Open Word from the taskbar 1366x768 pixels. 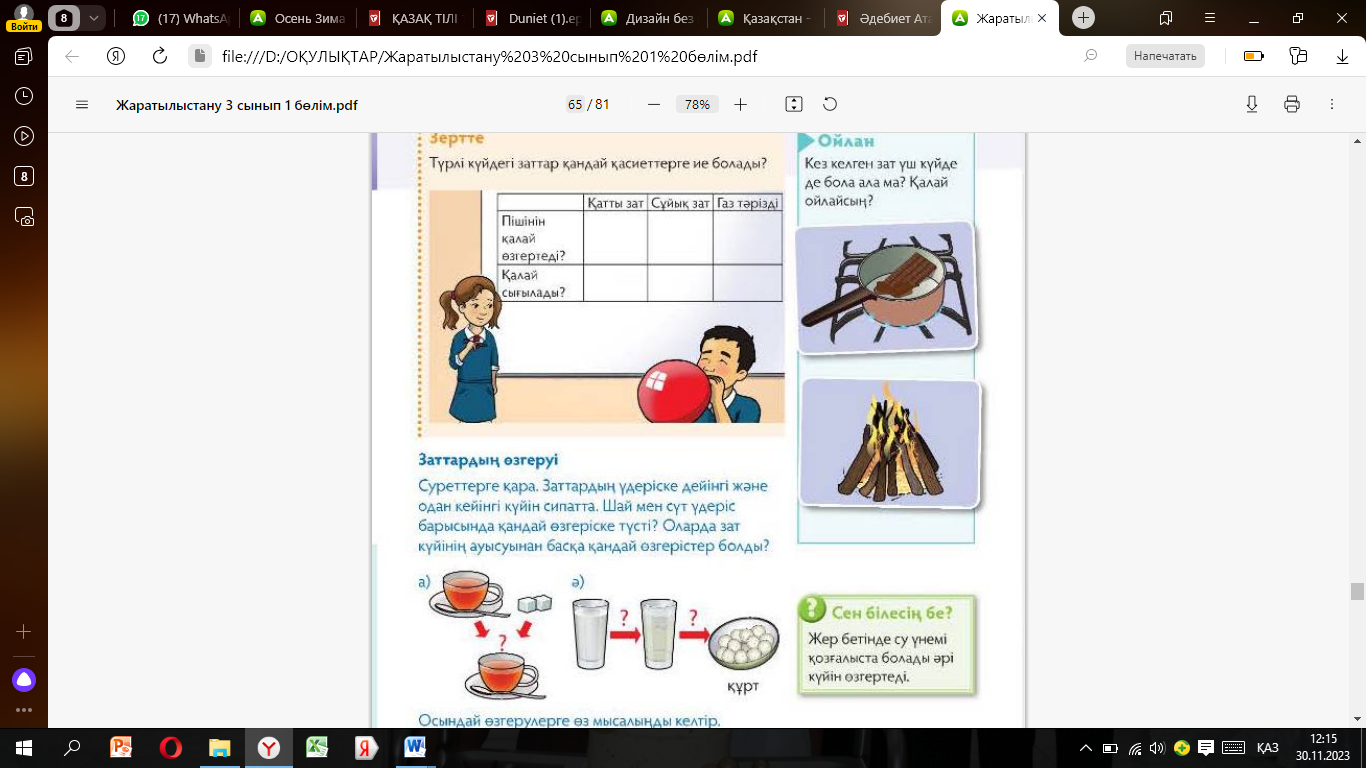tap(415, 747)
